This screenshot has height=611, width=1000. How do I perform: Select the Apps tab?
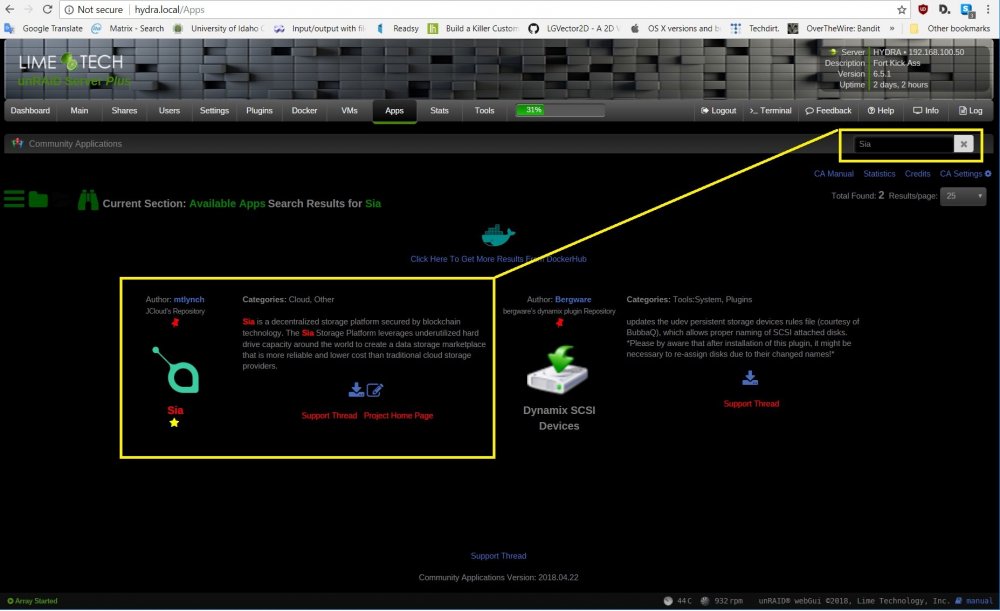[394, 110]
